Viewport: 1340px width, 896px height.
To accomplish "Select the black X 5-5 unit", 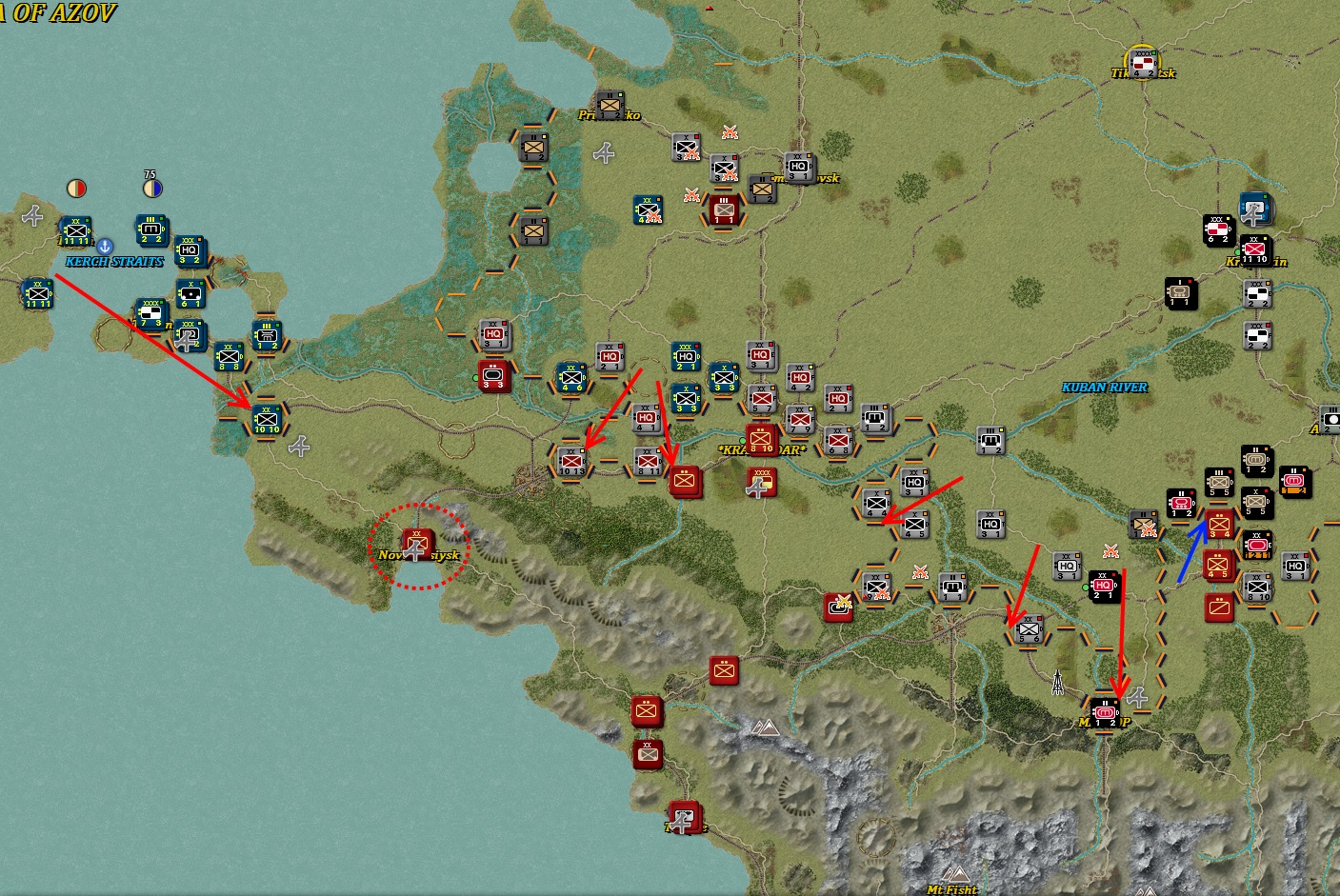I will (1256, 502).
